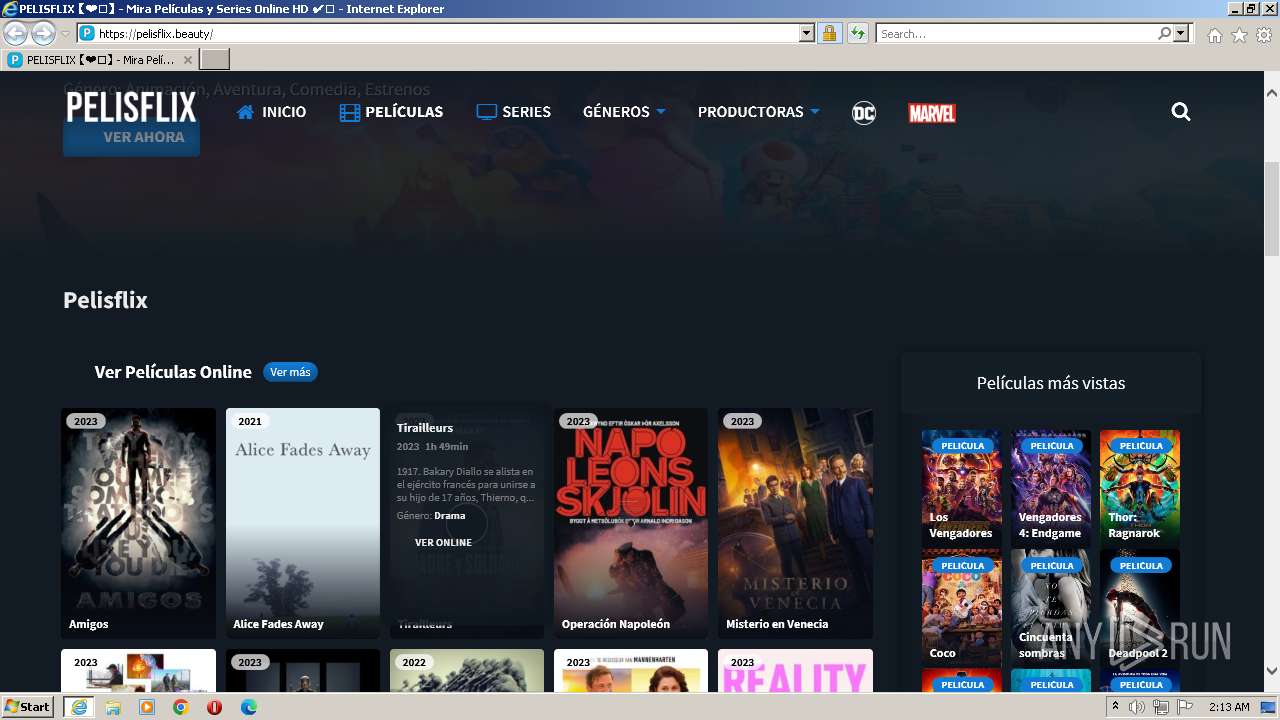
Task: Open the site search magnifier
Action: point(1181,112)
